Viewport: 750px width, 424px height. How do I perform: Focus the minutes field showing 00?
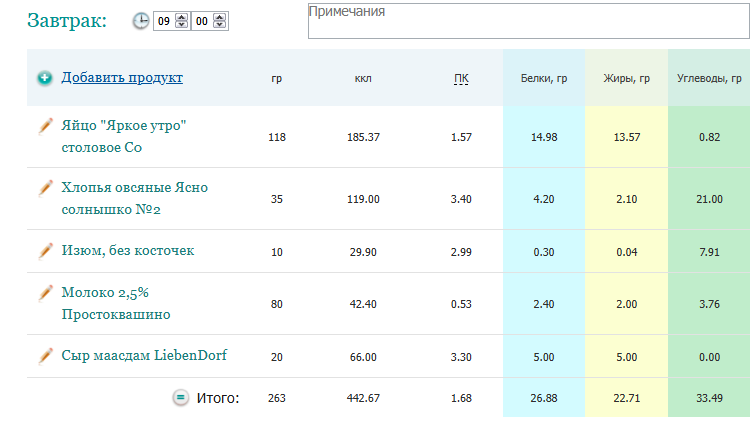coord(202,21)
